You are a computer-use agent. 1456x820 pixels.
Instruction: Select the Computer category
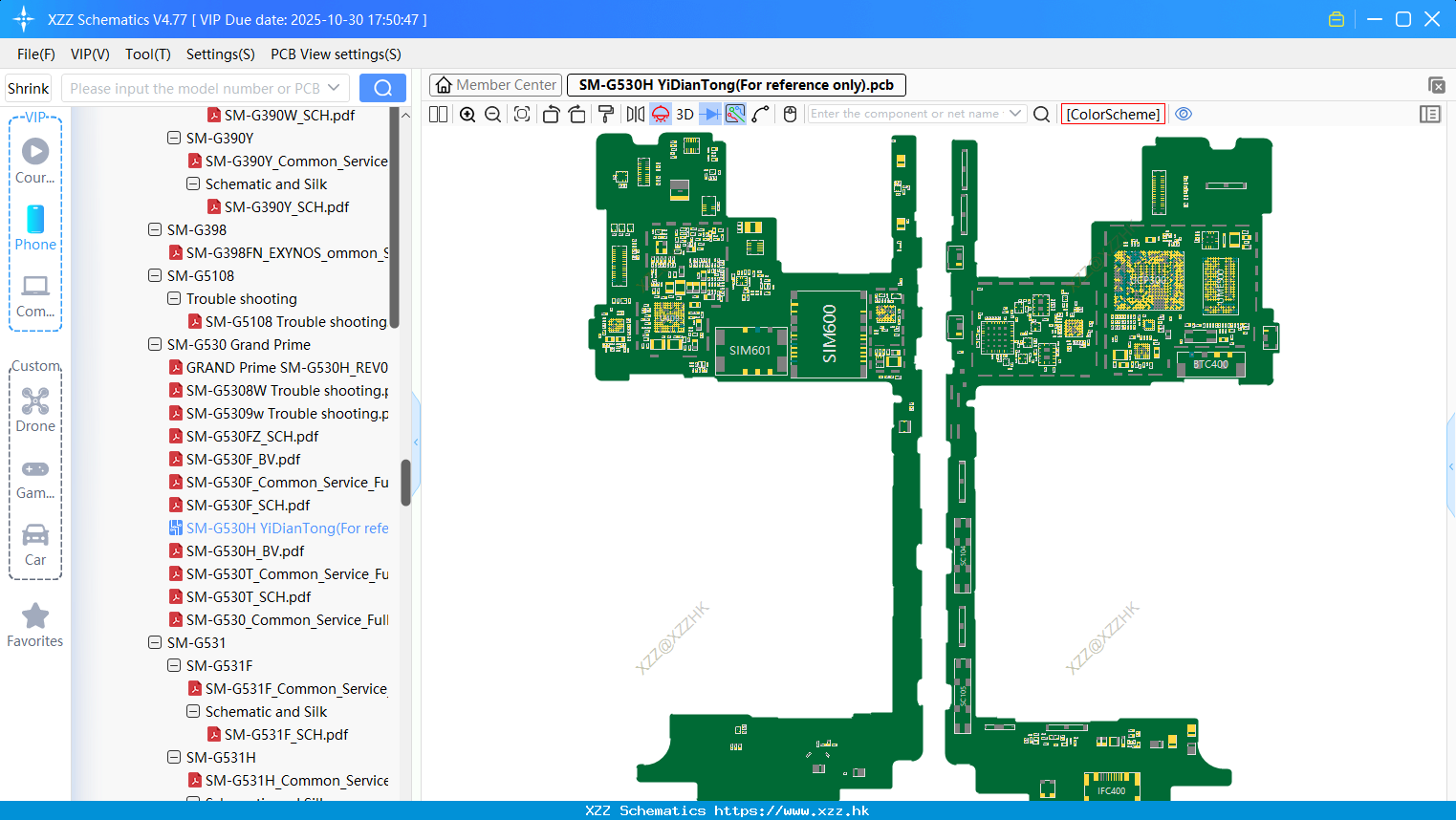tap(35, 296)
